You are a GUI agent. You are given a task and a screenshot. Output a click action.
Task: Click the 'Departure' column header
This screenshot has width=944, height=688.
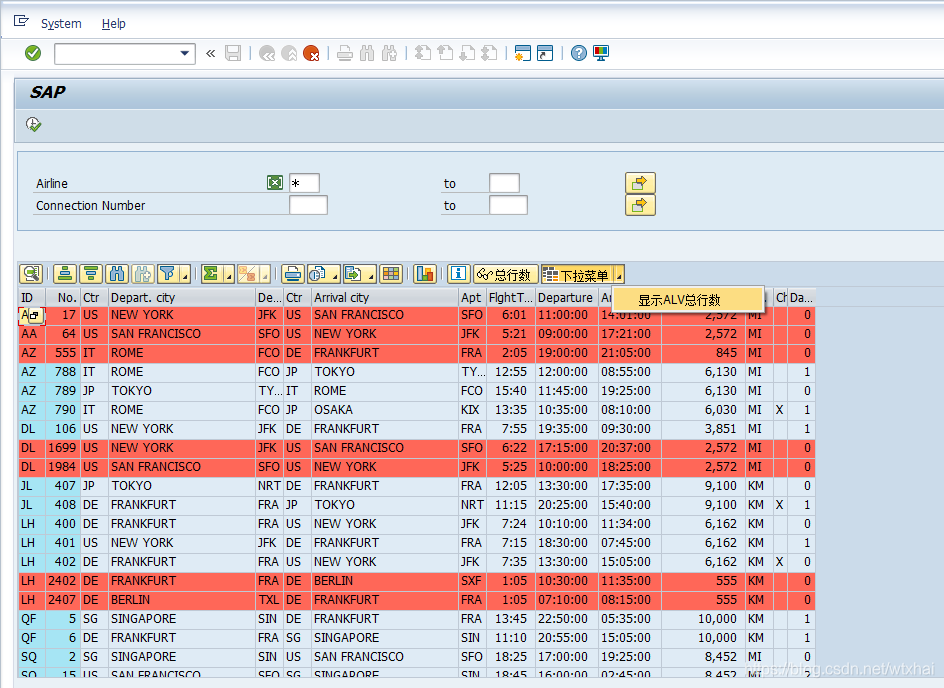(x=567, y=297)
